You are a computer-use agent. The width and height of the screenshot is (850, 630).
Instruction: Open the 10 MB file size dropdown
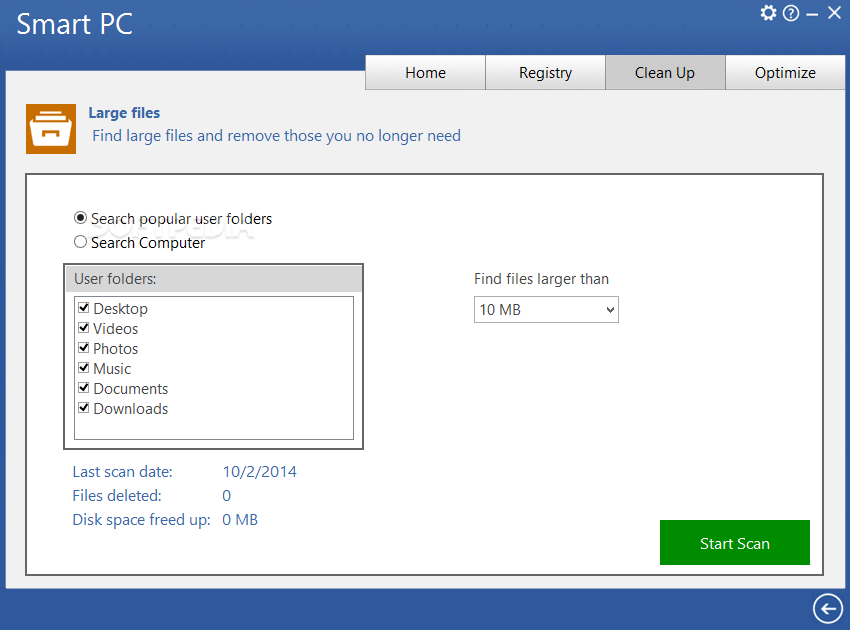point(546,310)
